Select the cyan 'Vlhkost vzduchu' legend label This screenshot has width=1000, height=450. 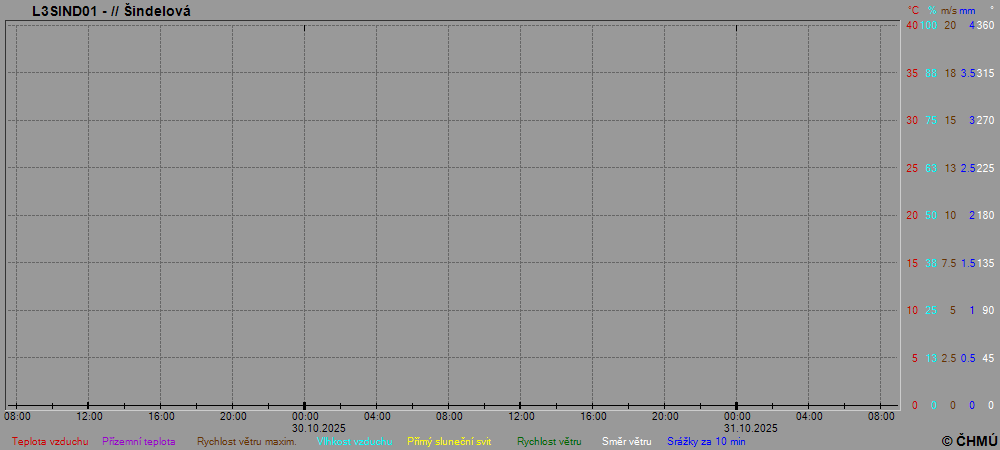tap(354, 441)
